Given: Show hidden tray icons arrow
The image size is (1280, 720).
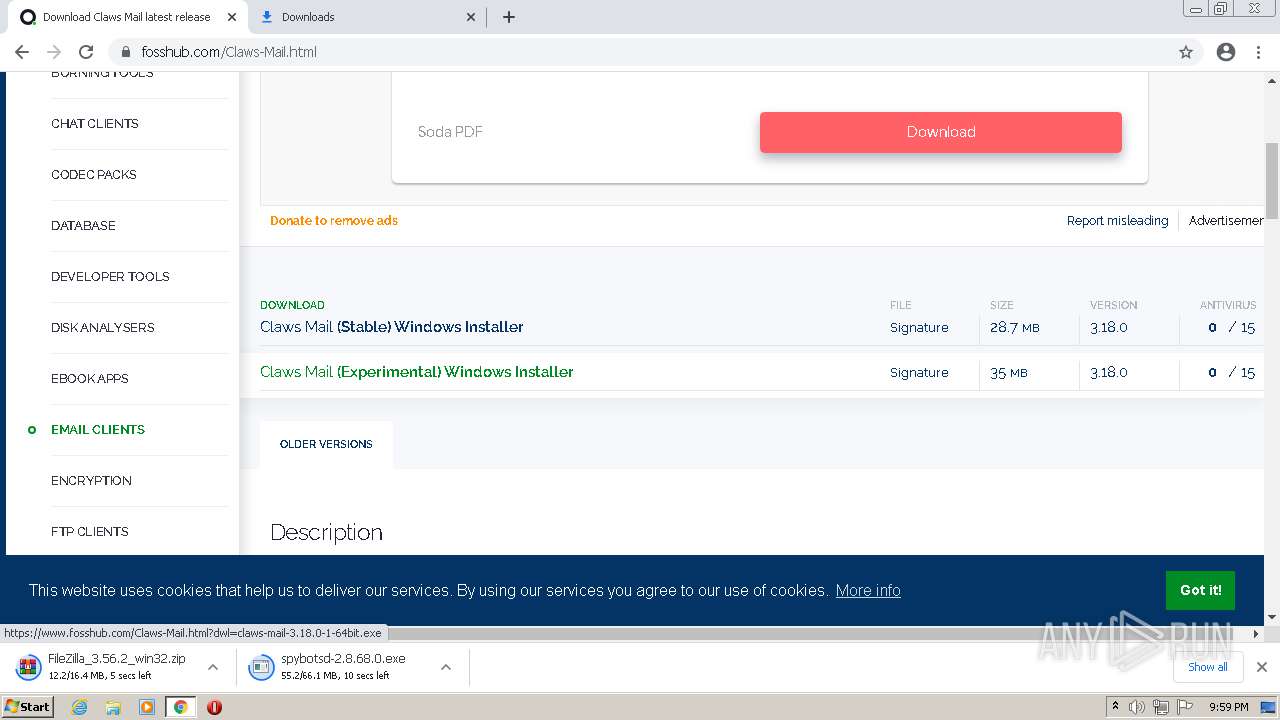Looking at the screenshot, I should 1115,707.
